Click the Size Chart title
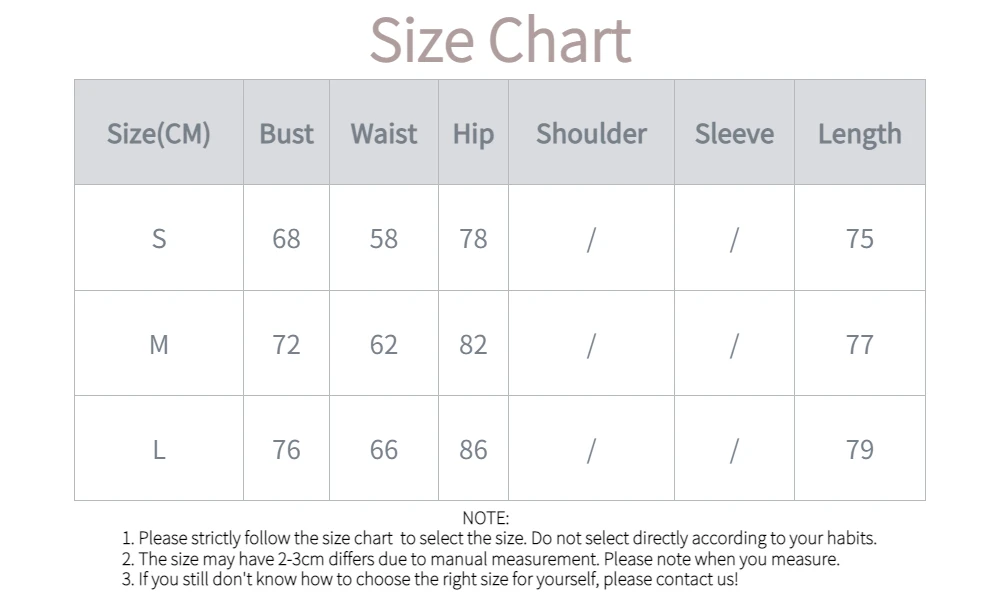This screenshot has height=600, width=1000. click(x=500, y=40)
